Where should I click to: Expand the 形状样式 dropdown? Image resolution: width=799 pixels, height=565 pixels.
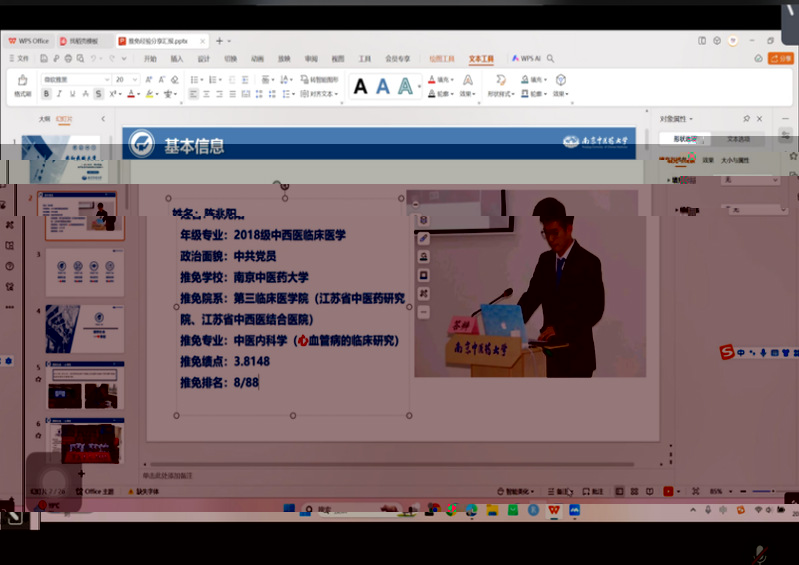(502, 94)
